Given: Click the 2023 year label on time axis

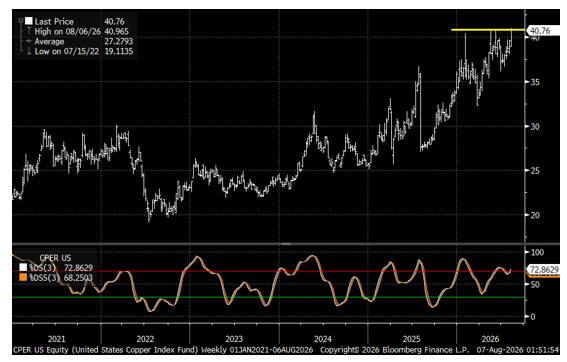Looking at the screenshot, I should click(234, 339).
